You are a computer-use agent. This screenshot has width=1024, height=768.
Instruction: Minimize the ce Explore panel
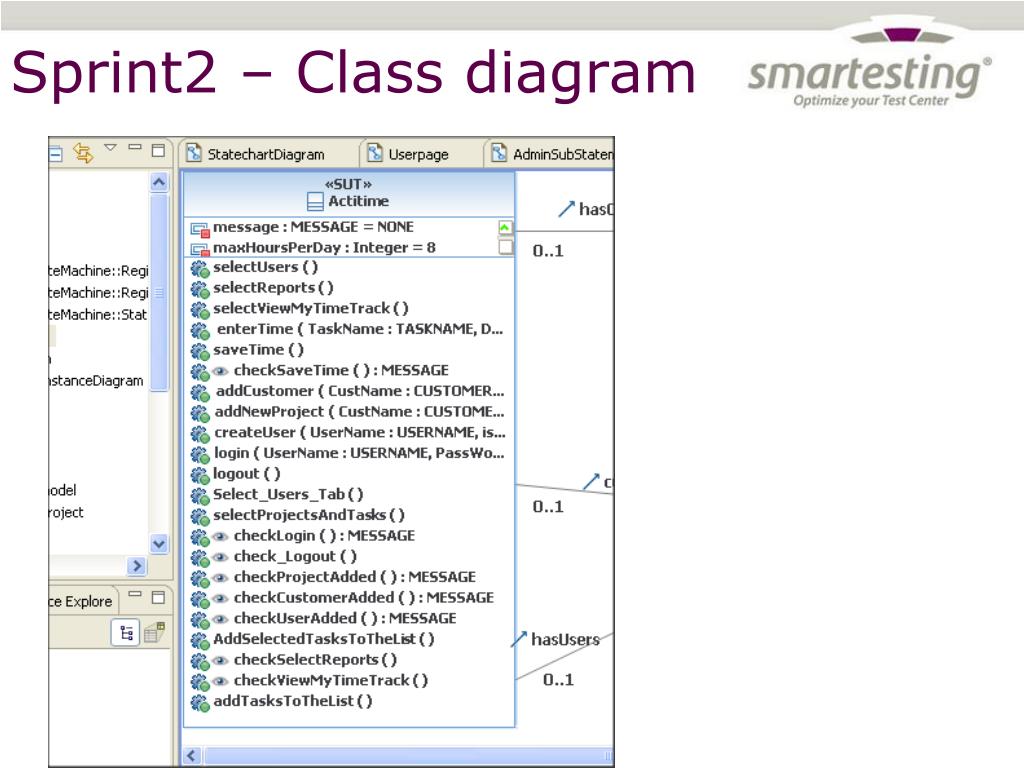(x=135, y=594)
